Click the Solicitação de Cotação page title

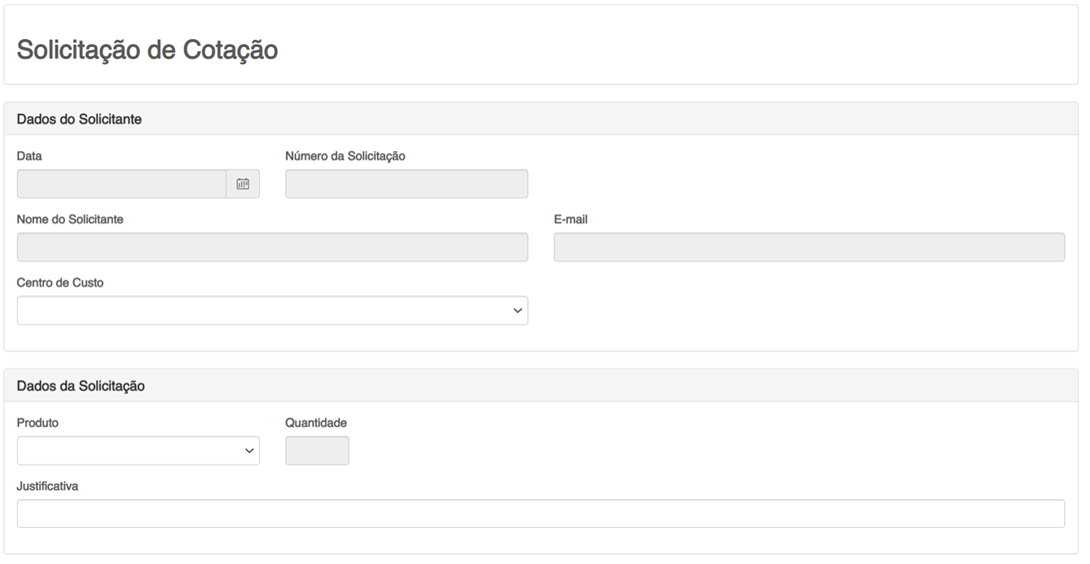(147, 50)
